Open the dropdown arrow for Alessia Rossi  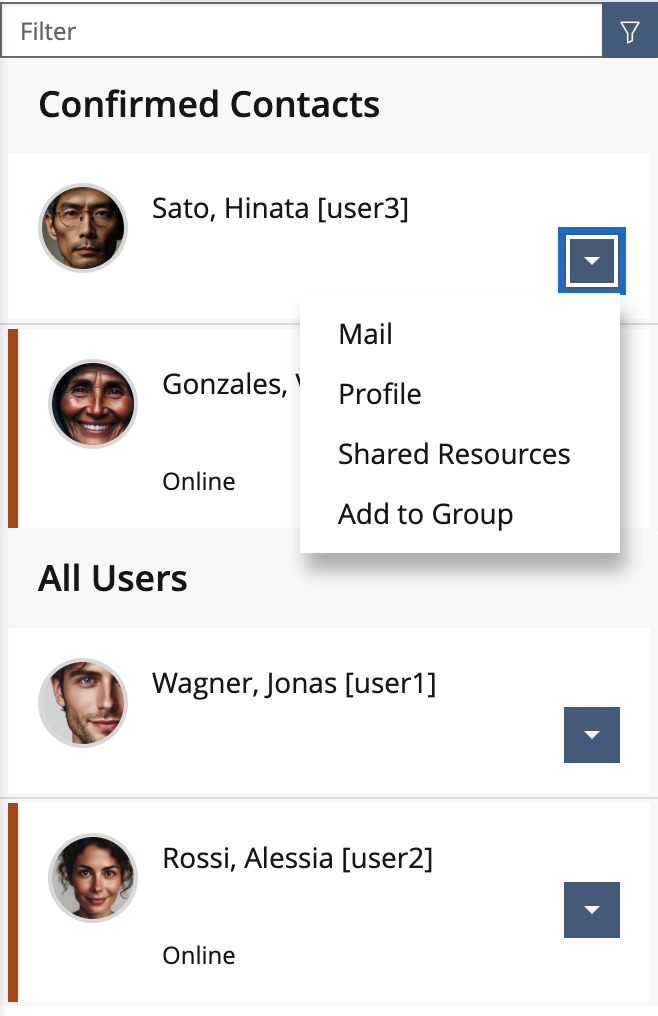[592, 909]
